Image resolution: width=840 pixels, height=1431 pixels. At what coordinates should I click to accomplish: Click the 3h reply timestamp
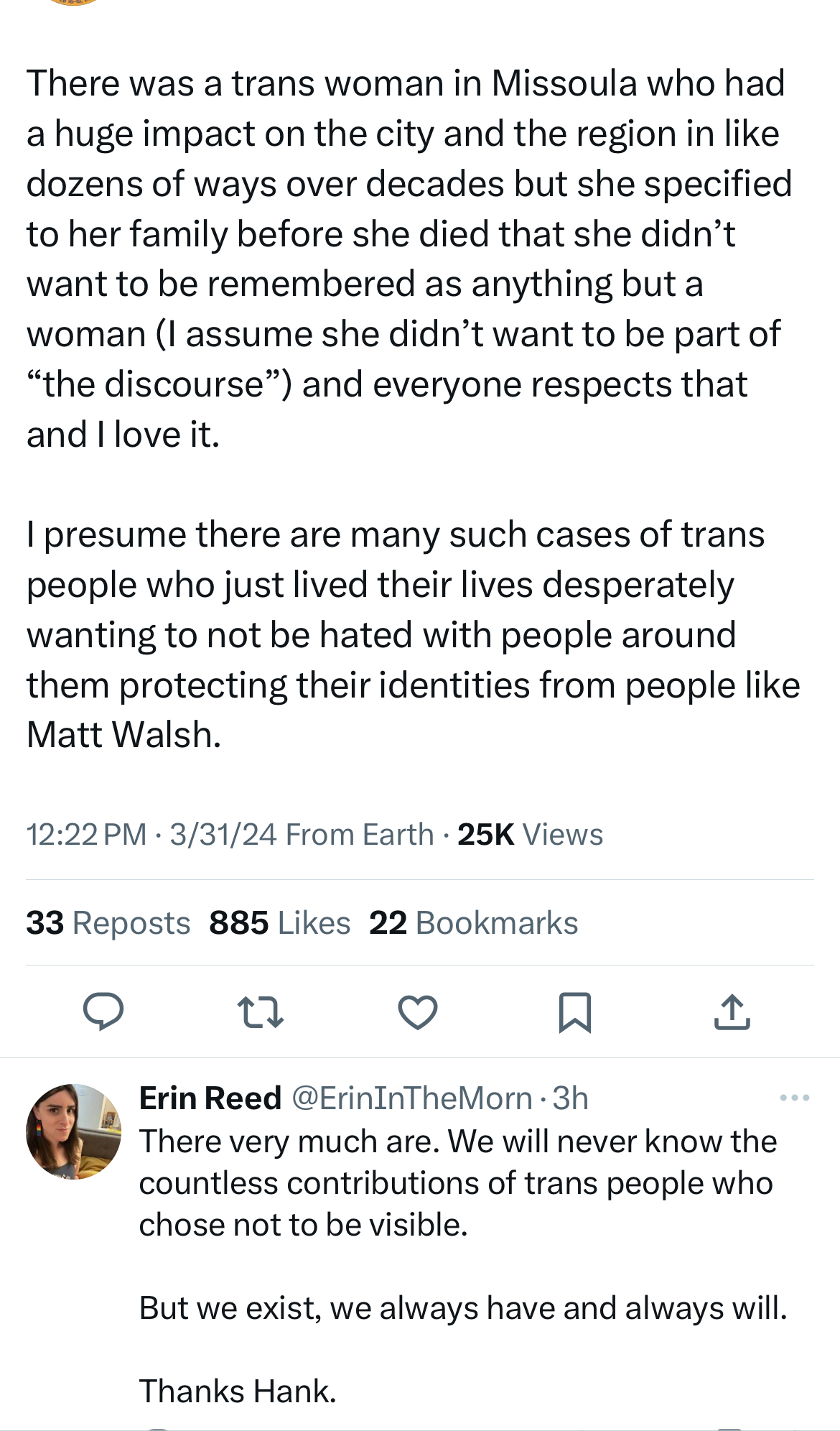(571, 1098)
